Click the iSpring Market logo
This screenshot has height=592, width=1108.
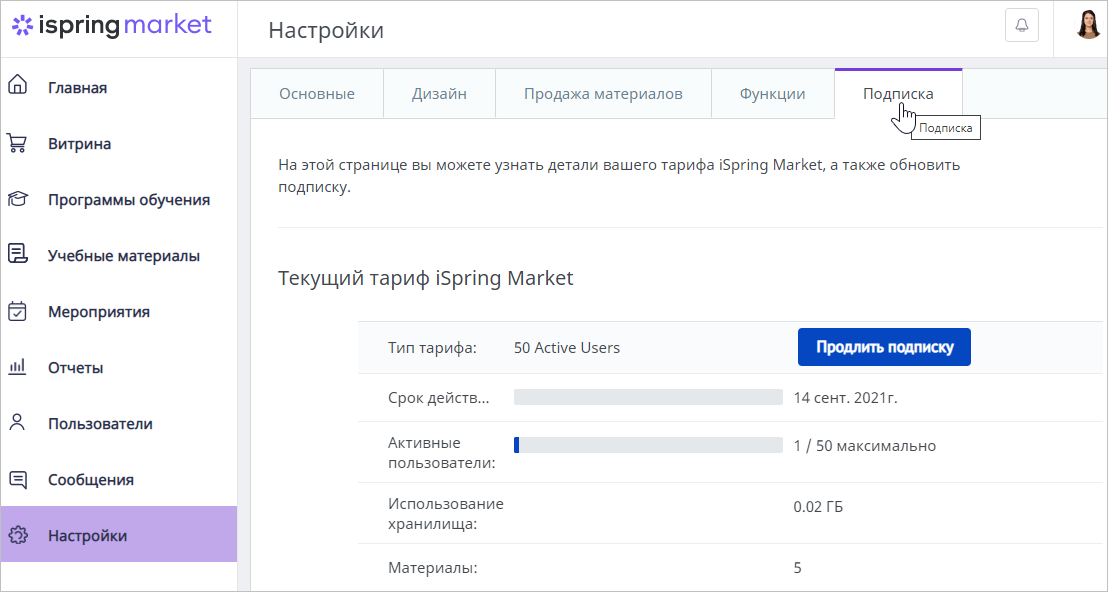coord(112,25)
